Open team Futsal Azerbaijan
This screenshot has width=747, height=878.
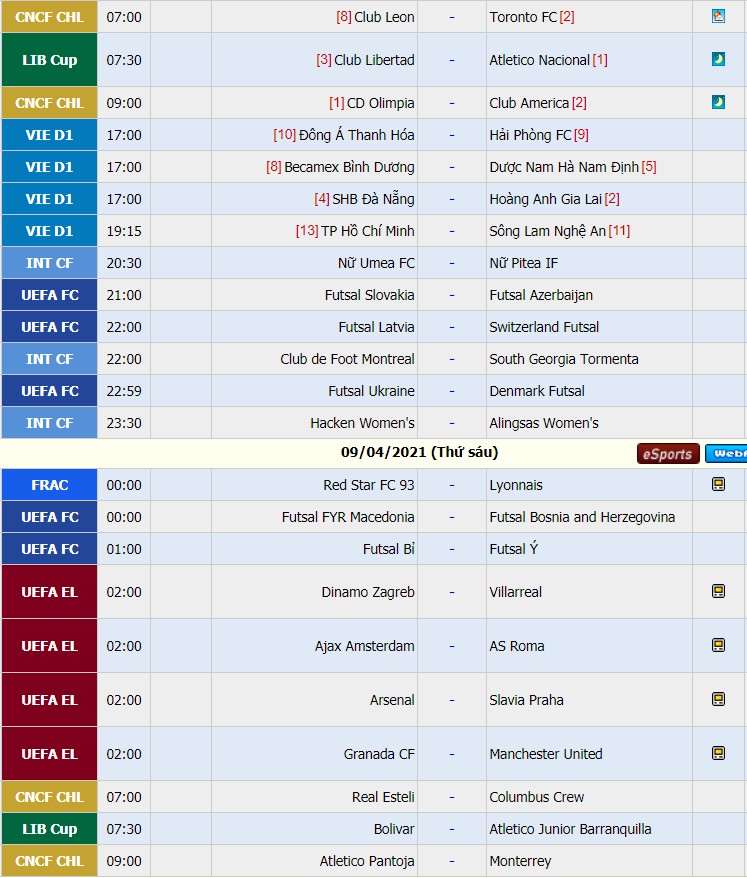point(541,295)
